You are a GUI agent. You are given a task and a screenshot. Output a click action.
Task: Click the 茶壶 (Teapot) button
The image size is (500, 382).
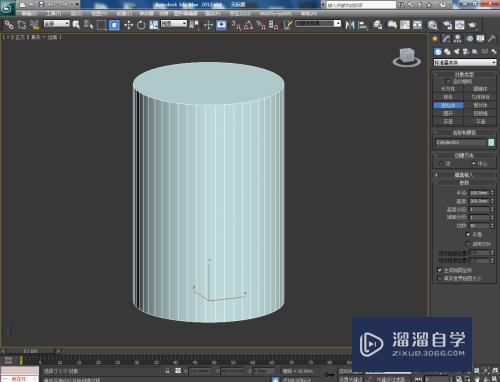point(448,122)
